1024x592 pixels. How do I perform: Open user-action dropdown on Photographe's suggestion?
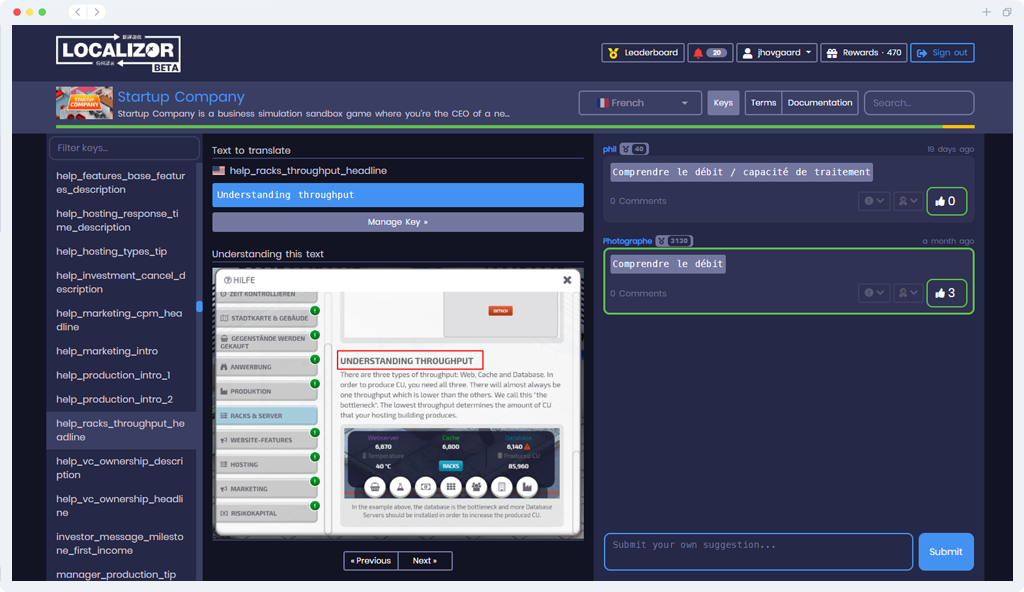907,293
